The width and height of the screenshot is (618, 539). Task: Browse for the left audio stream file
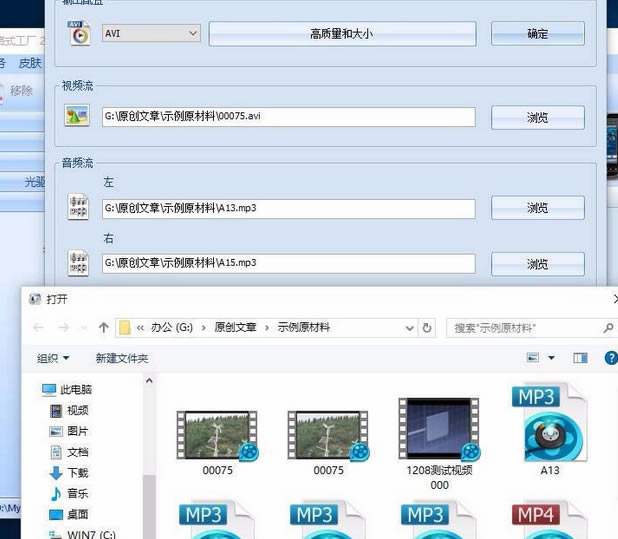[538, 208]
